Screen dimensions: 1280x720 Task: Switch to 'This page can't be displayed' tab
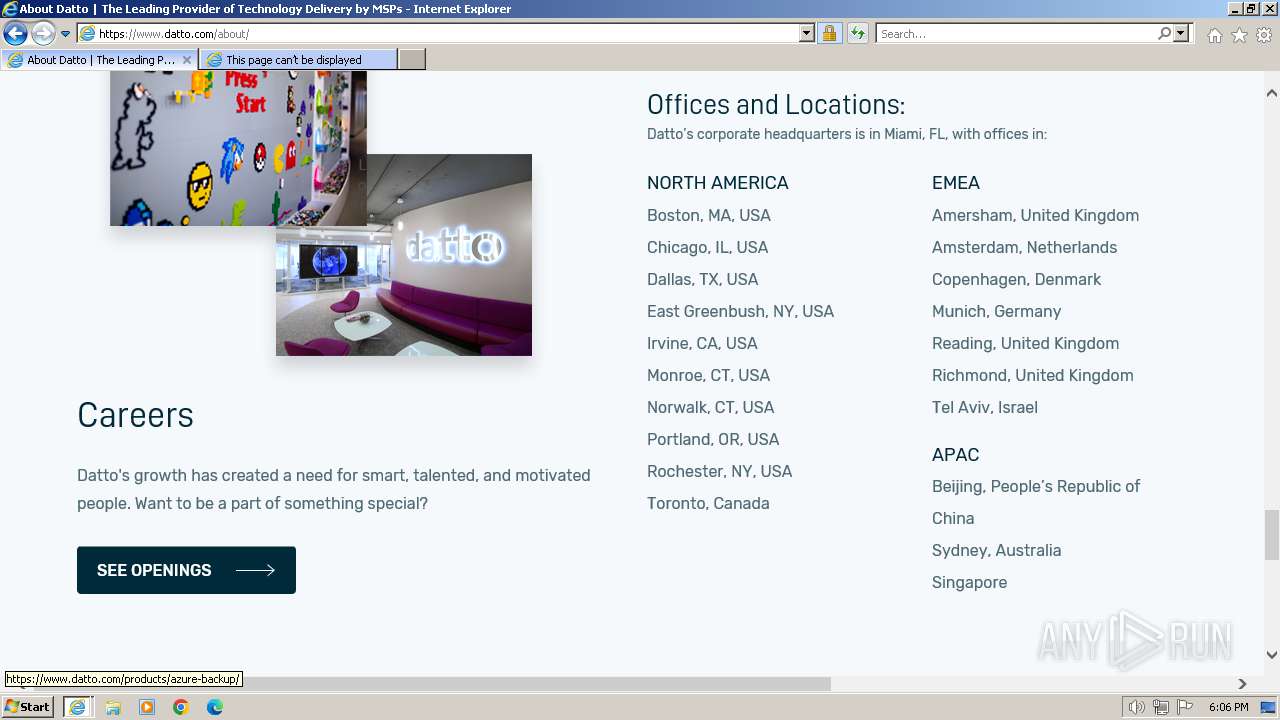[298, 60]
